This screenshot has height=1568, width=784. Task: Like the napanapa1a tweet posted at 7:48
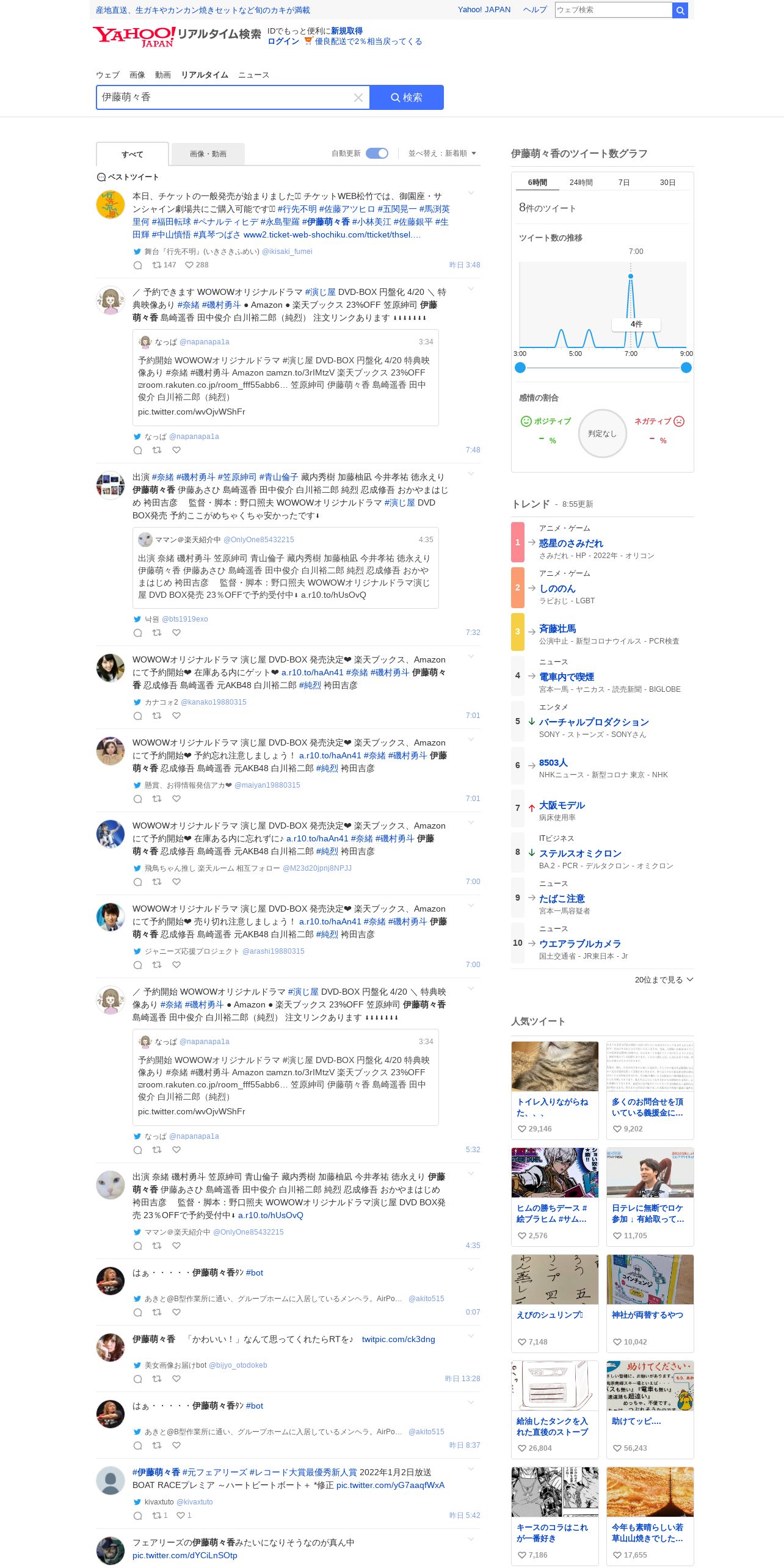(x=176, y=450)
